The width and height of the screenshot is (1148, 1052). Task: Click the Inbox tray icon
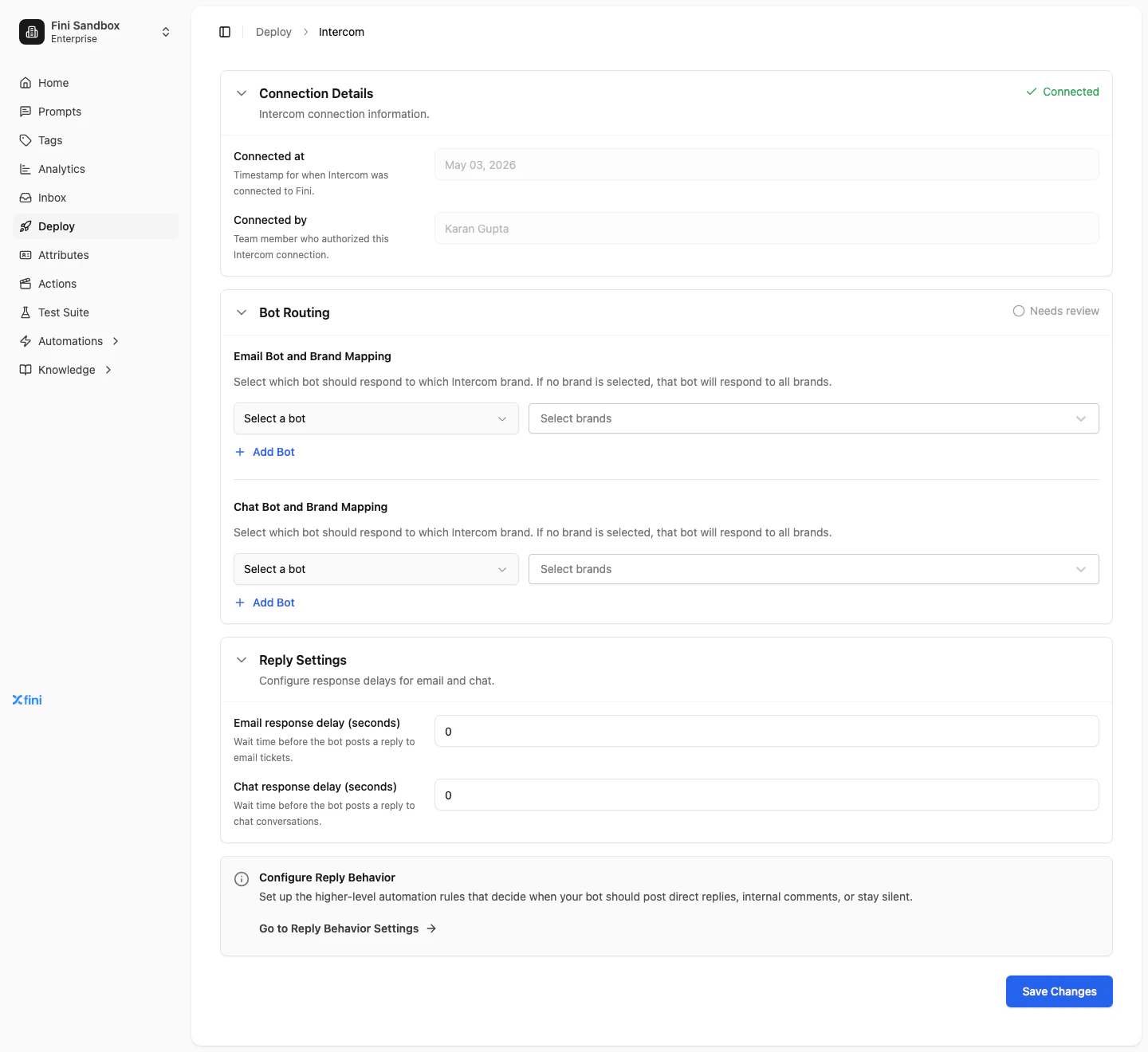point(26,198)
